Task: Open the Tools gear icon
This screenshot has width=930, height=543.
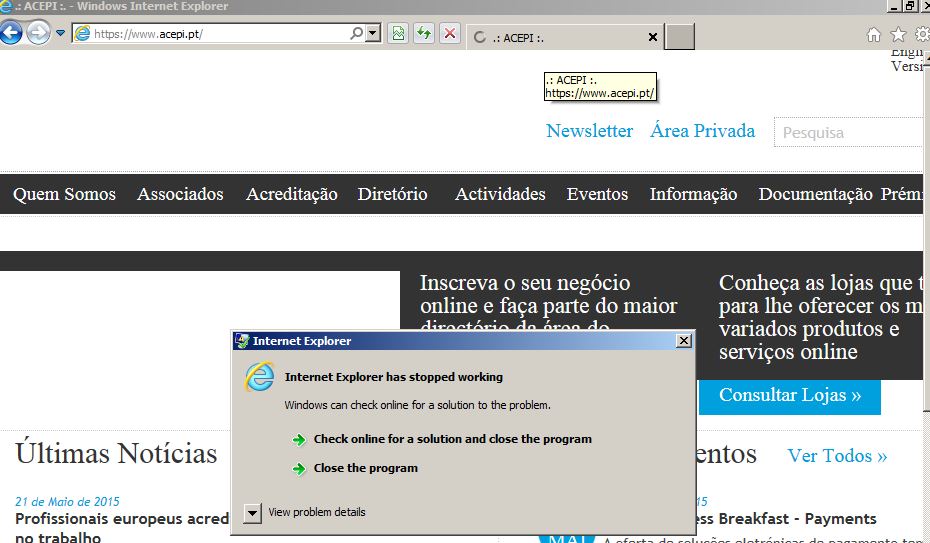Action: 922,35
